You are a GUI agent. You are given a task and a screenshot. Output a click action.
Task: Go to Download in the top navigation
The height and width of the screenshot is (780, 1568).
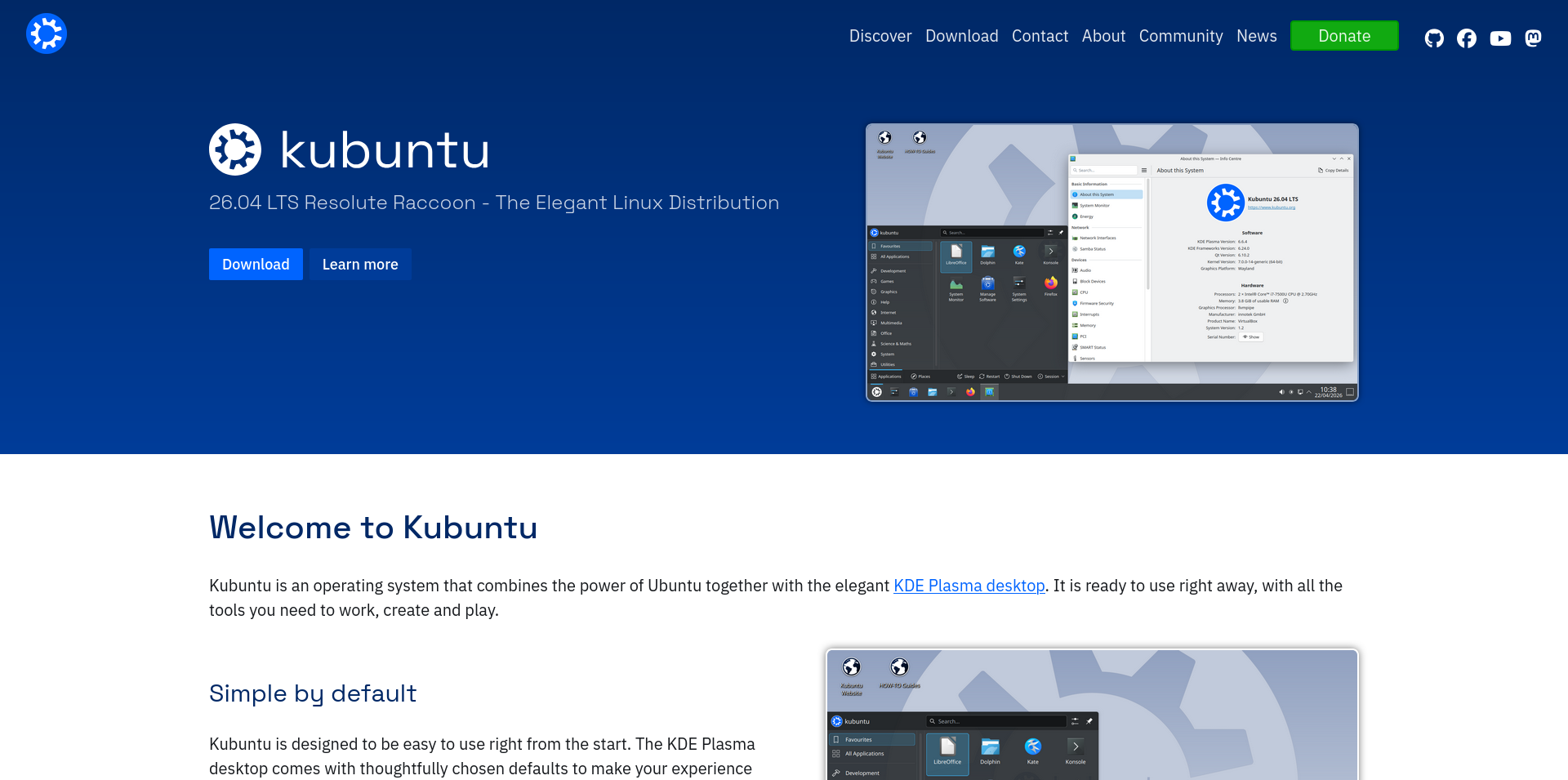[x=962, y=36]
